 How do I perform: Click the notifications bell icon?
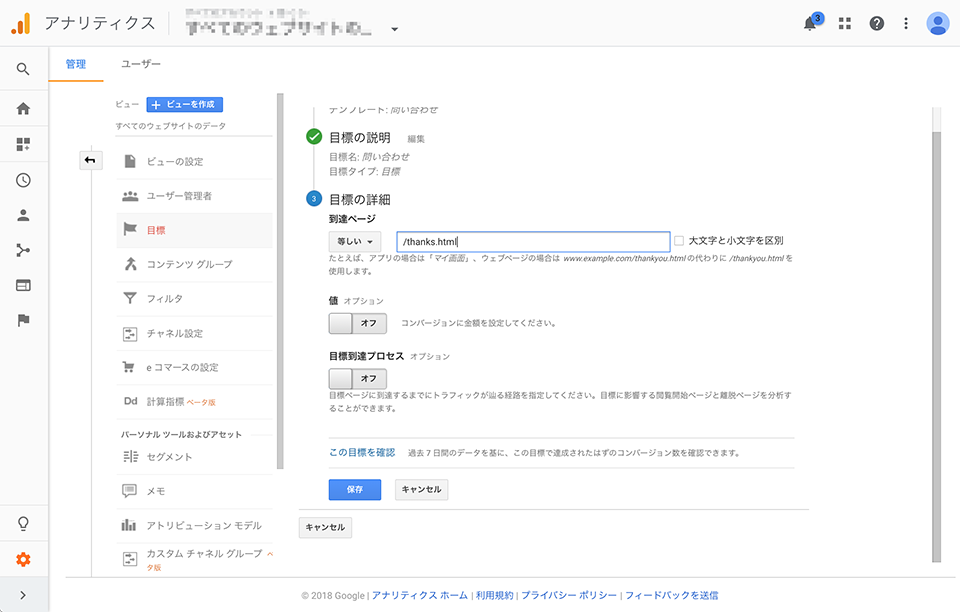pos(810,24)
